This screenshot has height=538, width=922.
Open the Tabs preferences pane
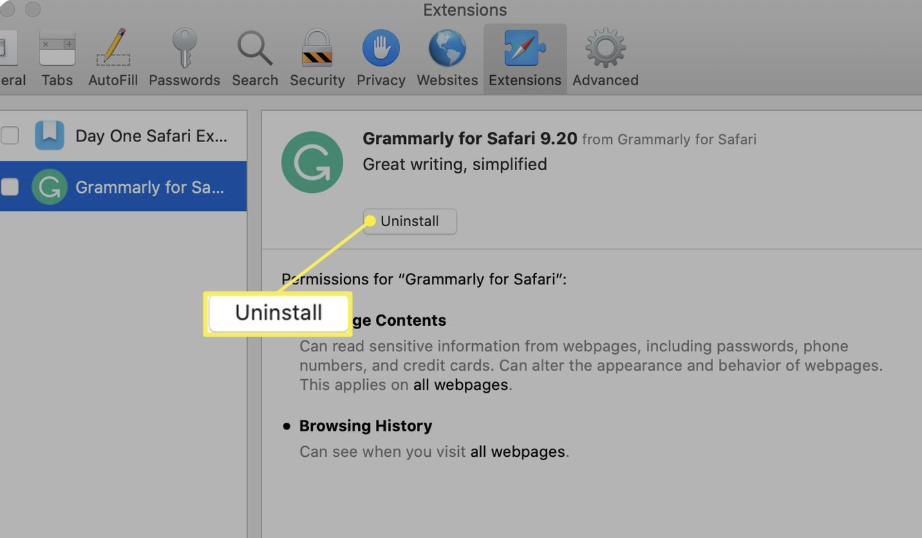click(57, 59)
